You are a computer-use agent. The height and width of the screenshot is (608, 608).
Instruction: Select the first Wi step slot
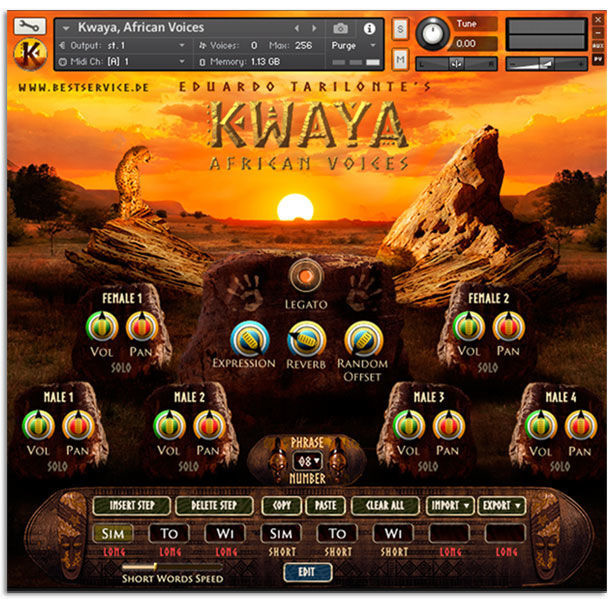pos(225,534)
